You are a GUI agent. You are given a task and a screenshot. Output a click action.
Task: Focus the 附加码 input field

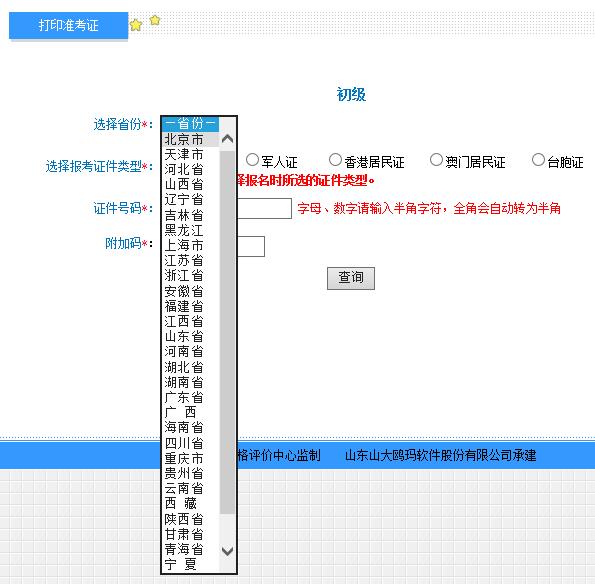point(250,246)
